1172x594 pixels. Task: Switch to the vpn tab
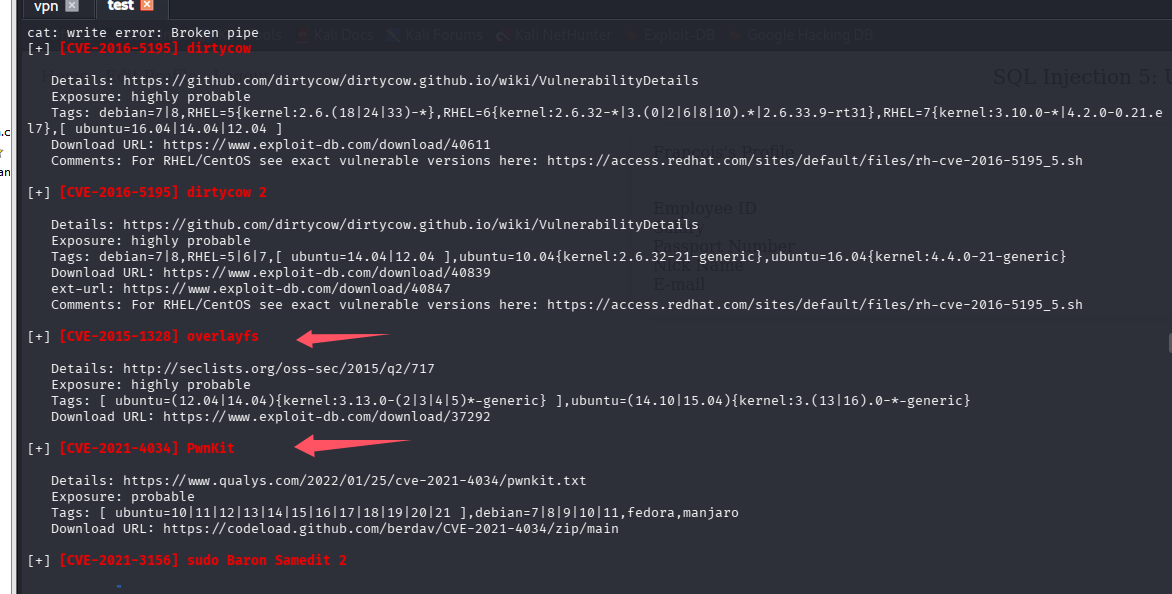(46, 6)
